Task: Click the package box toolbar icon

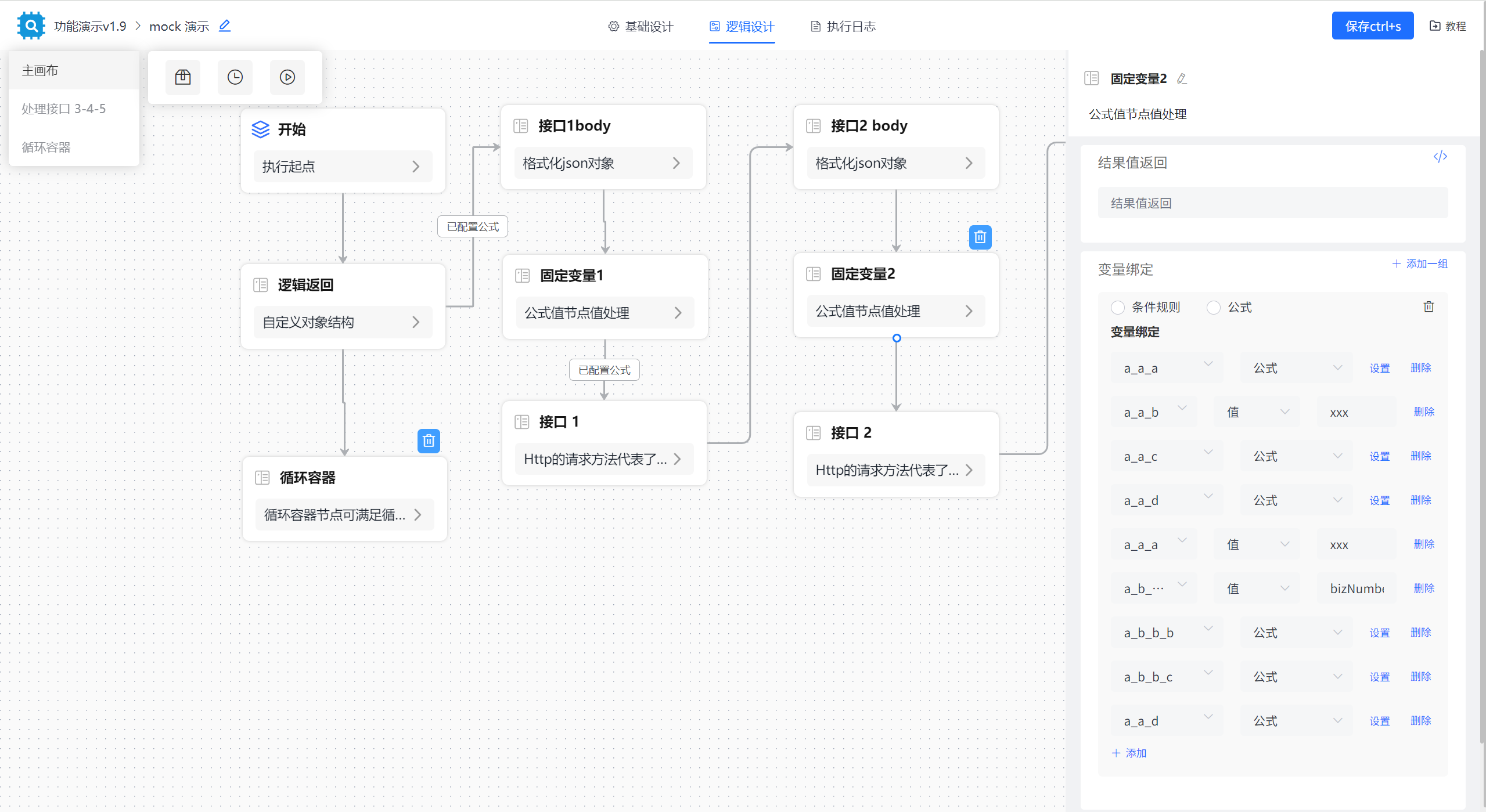Action: point(183,77)
